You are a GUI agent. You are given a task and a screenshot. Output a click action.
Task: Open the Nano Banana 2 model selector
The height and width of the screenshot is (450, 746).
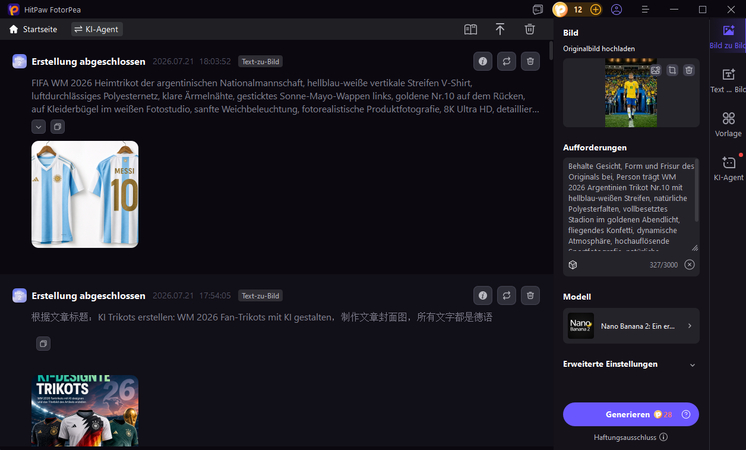pyautogui.click(x=631, y=326)
